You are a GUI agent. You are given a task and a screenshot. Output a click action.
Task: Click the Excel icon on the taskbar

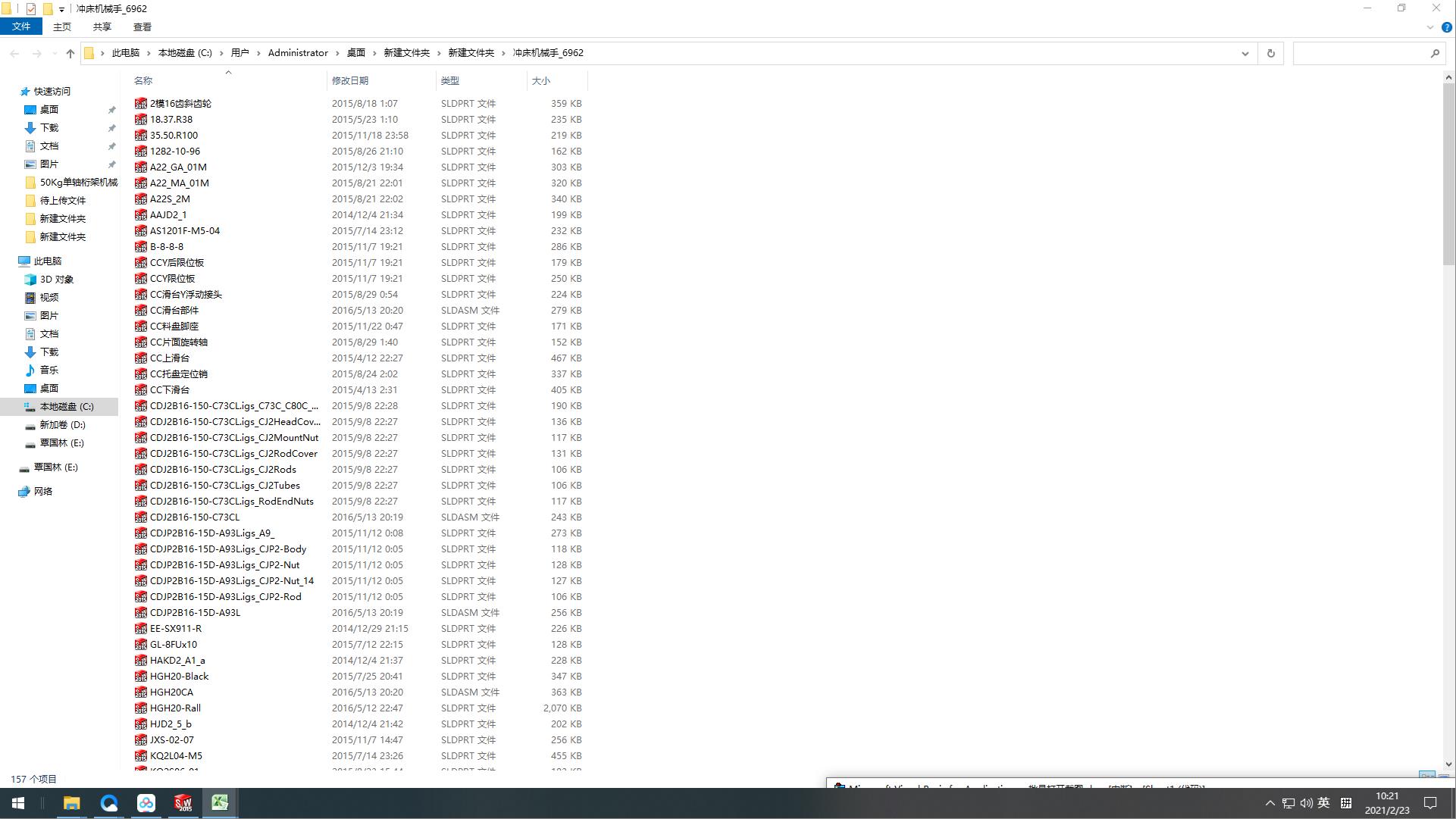(x=220, y=803)
